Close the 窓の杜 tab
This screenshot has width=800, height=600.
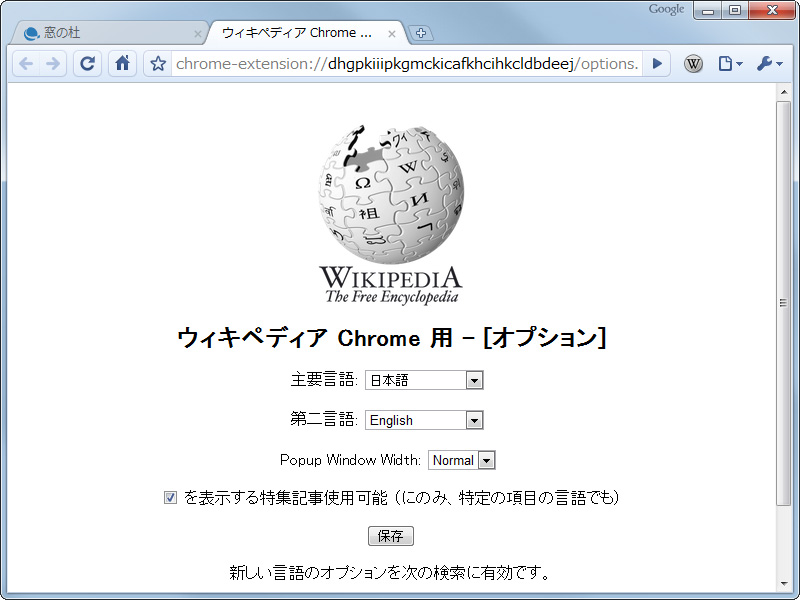pyautogui.click(x=198, y=34)
